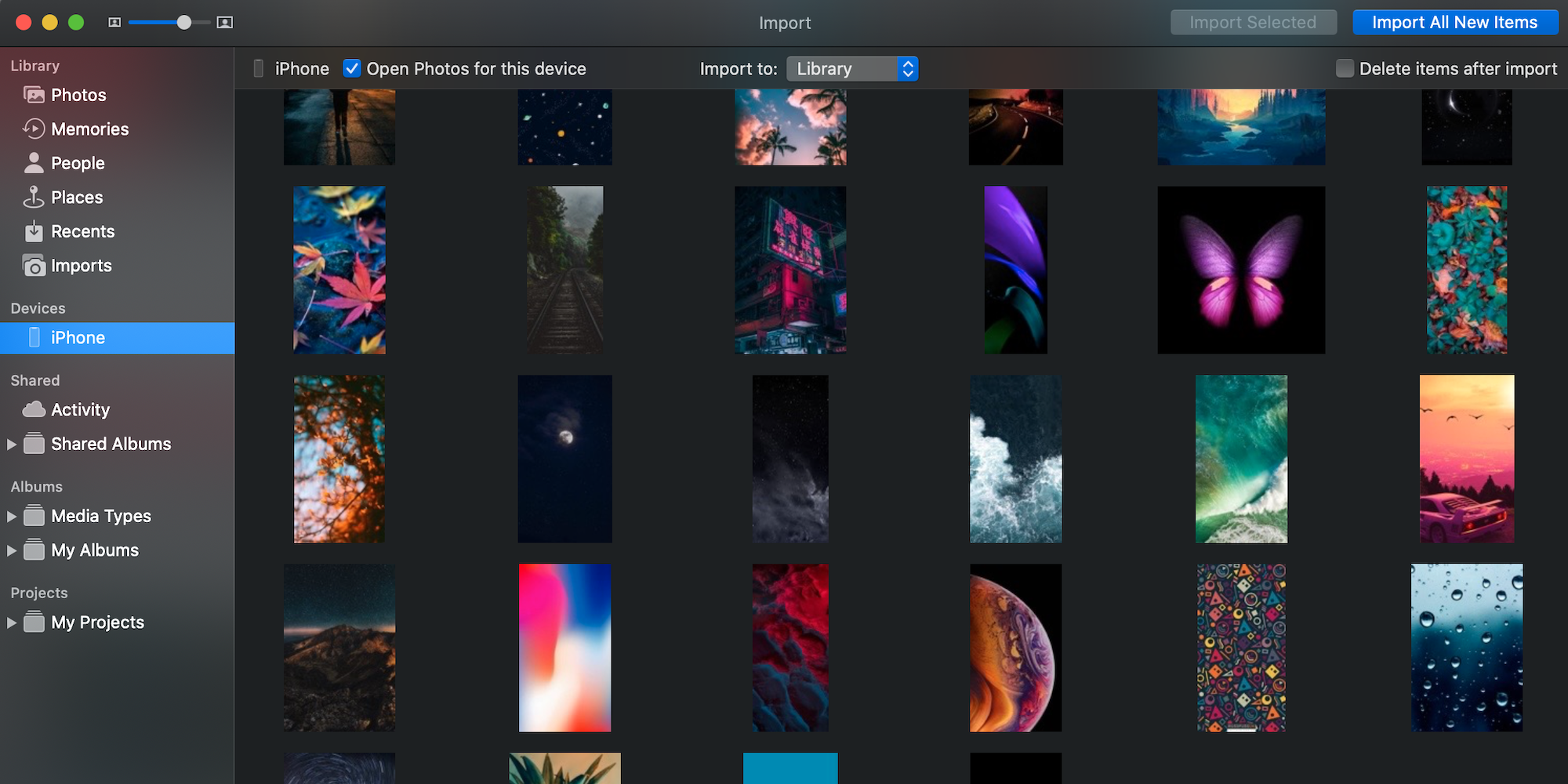Click the Photos library icon in sidebar
This screenshot has width=1568, height=784.
tap(34, 95)
